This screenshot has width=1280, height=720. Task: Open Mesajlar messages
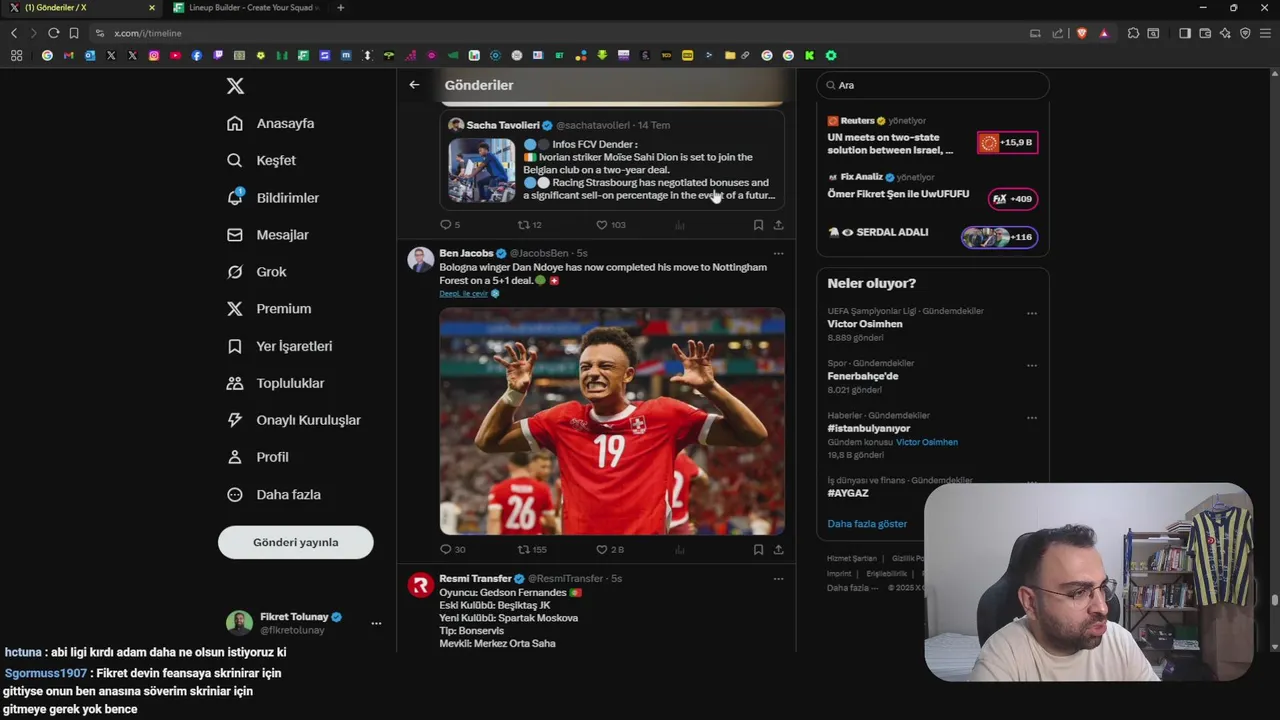[267, 235]
